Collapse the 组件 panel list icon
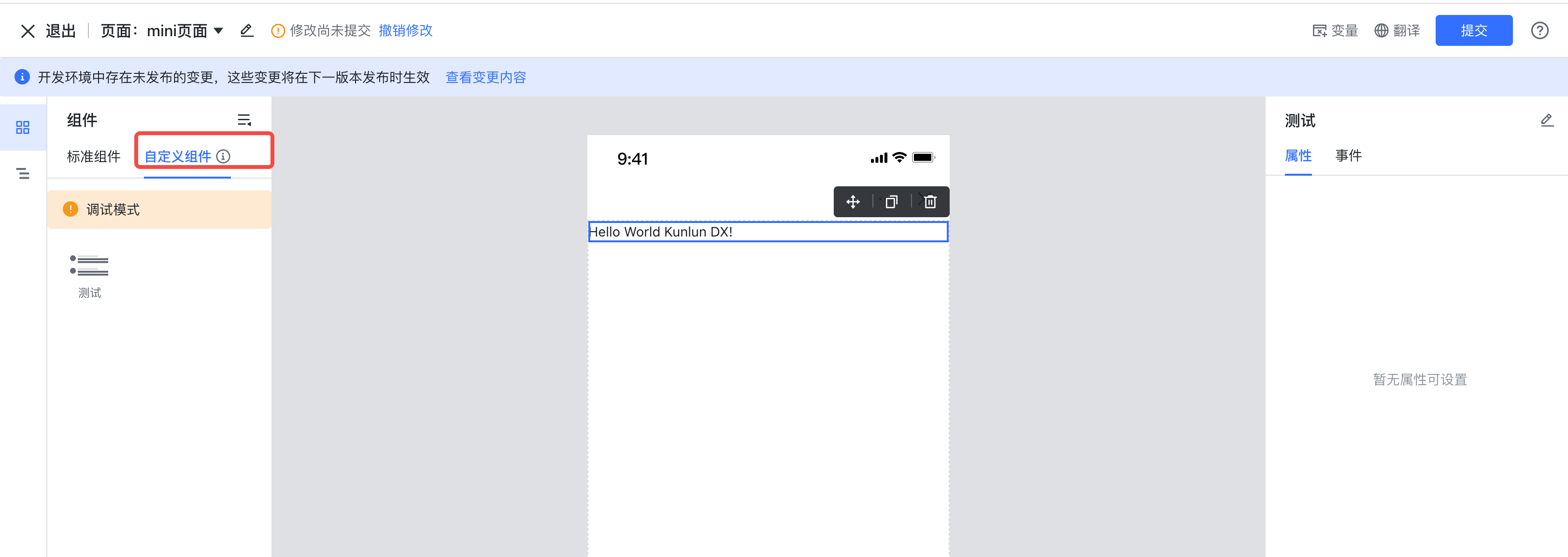The height and width of the screenshot is (557, 1568). [244, 120]
